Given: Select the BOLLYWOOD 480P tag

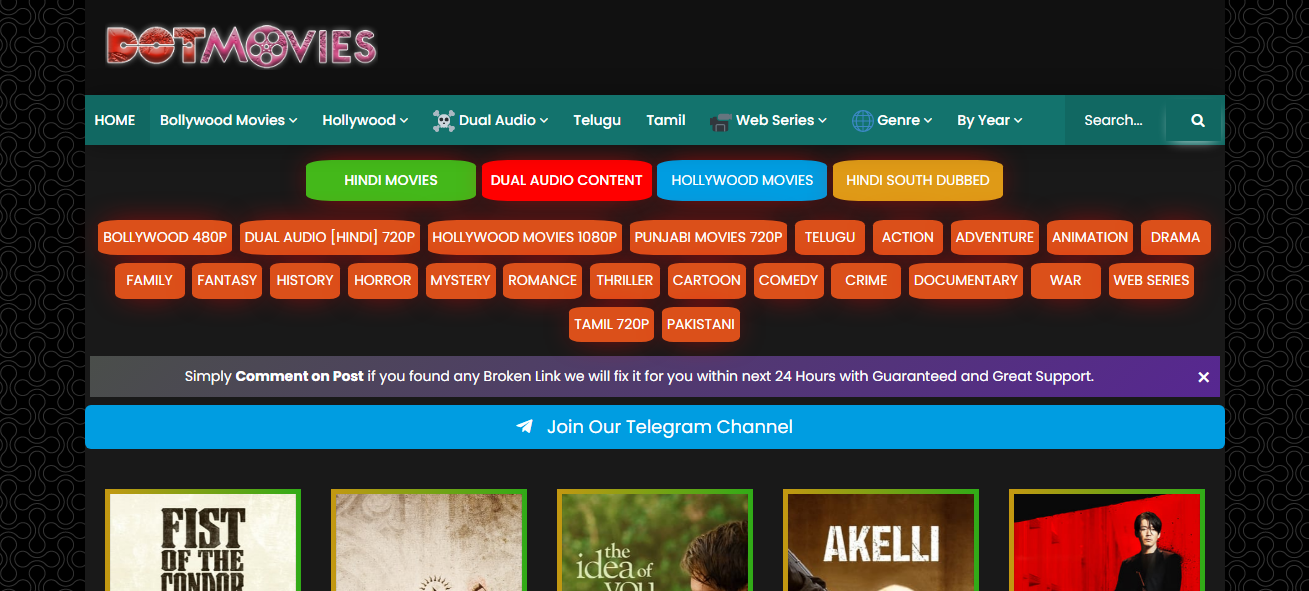Looking at the screenshot, I should [x=165, y=238].
